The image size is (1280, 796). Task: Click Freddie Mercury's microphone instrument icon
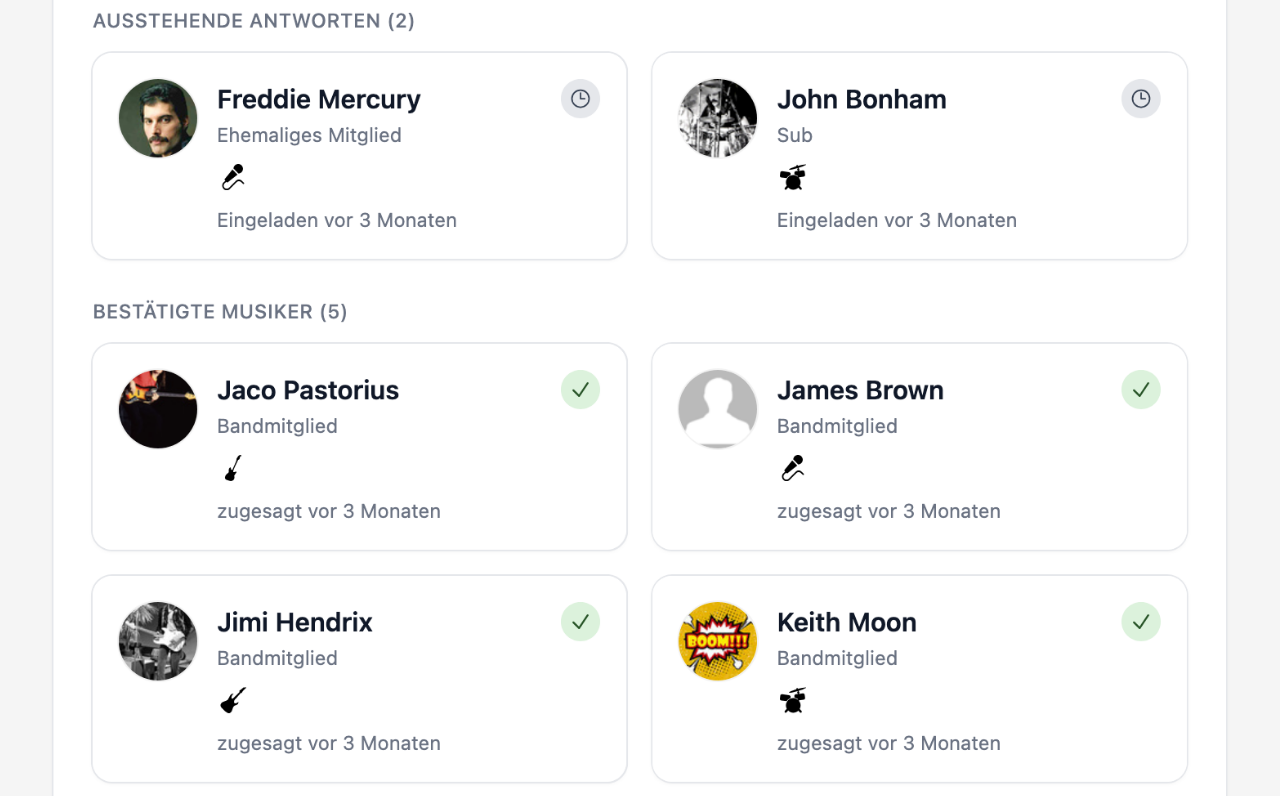233,178
